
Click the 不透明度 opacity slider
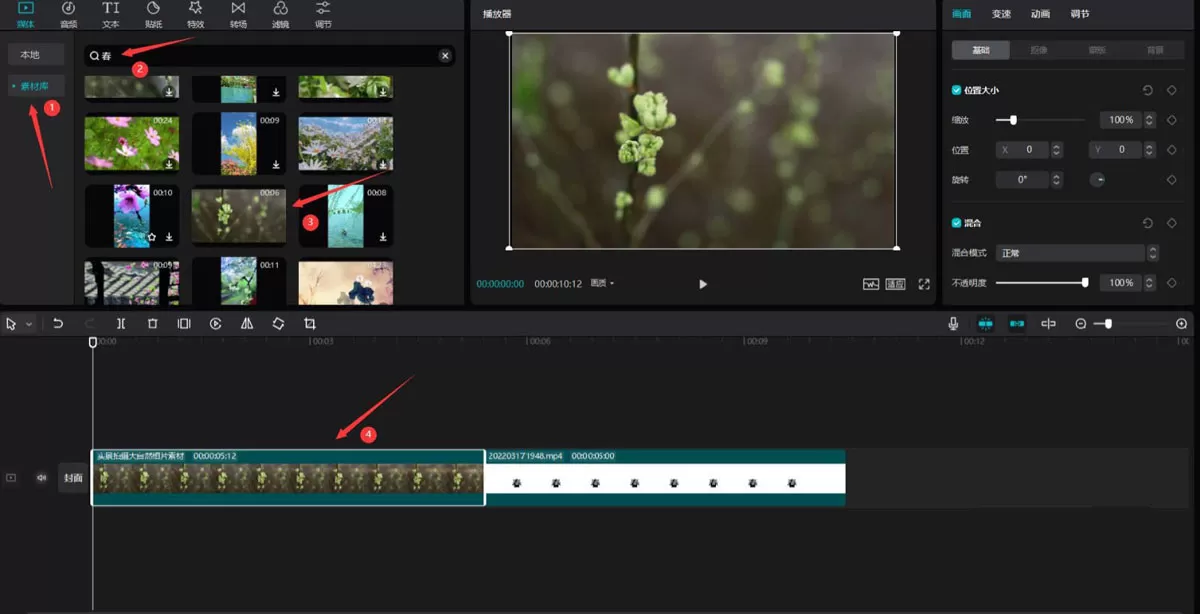pos(1041,283)
